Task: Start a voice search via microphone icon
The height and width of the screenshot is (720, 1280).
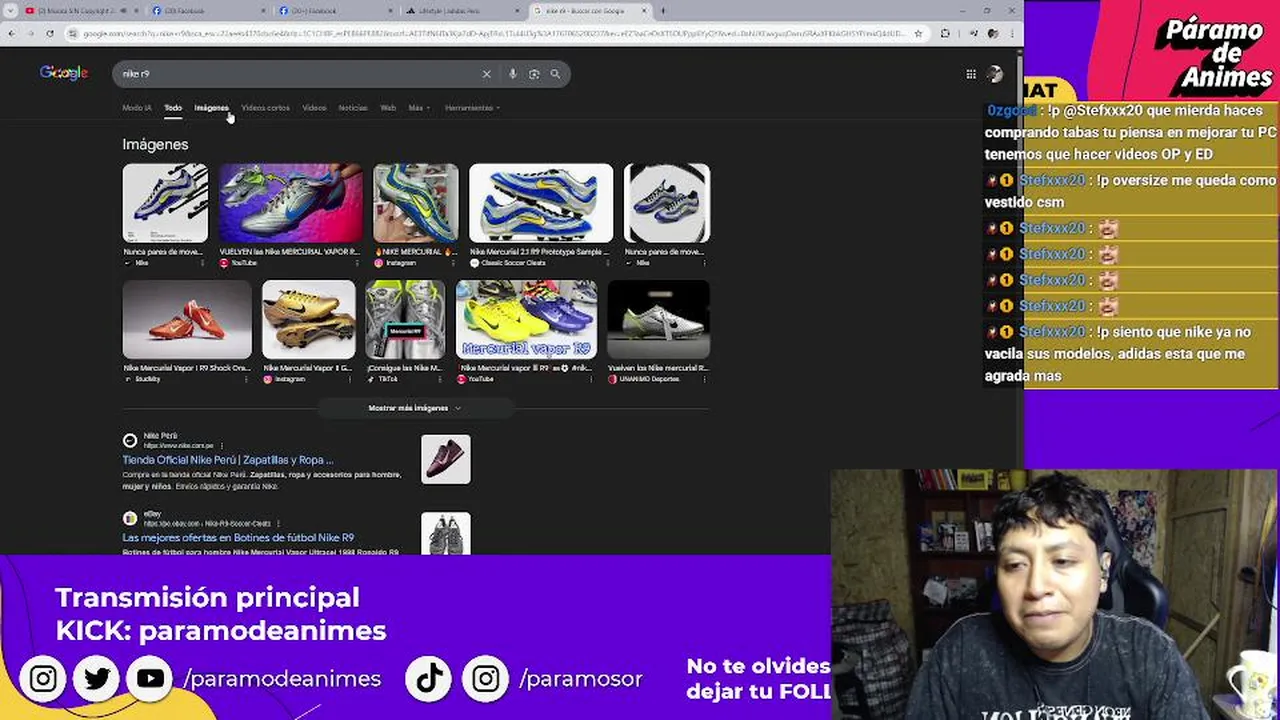Action: tap(513, 74)
